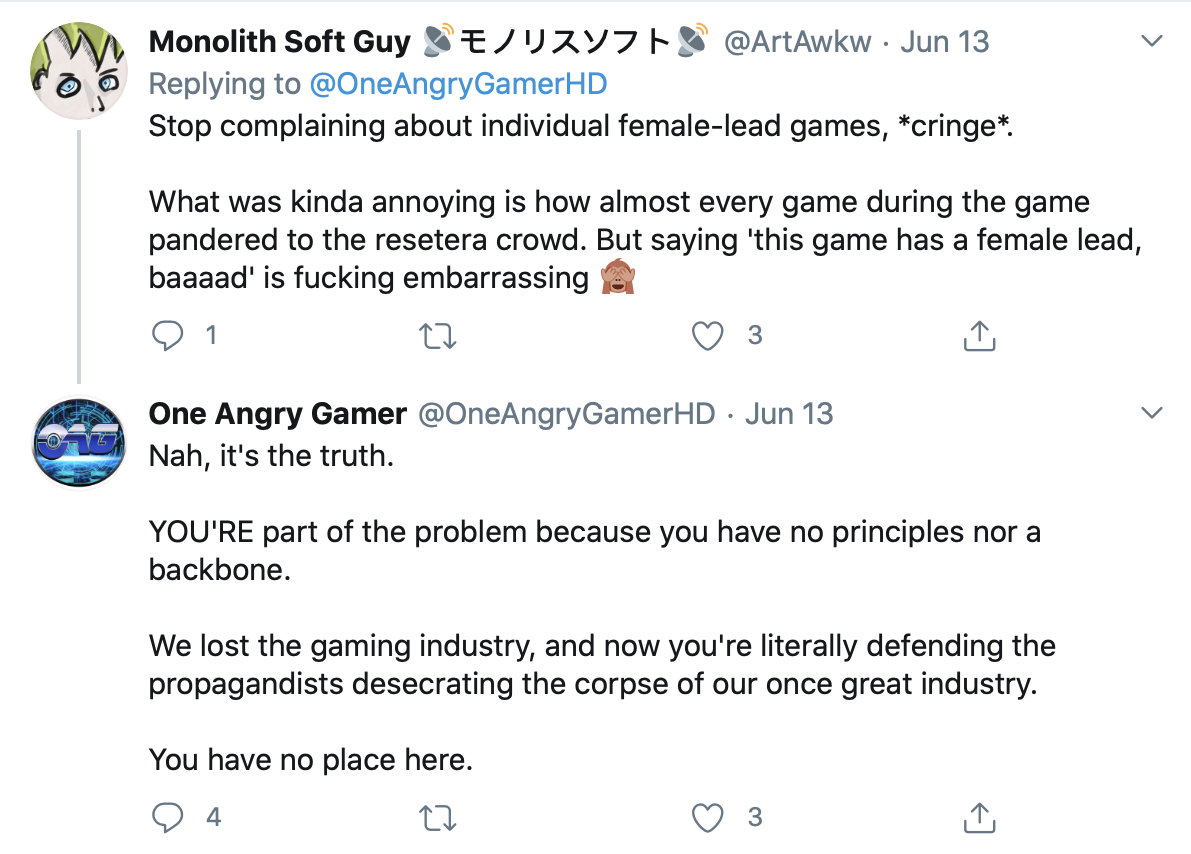Click the @OneAngryGamerHD handle beside One Angry Gamer
Viewport: 1191px width, 854px height.
pyautogui.click(x=566, y=414)
